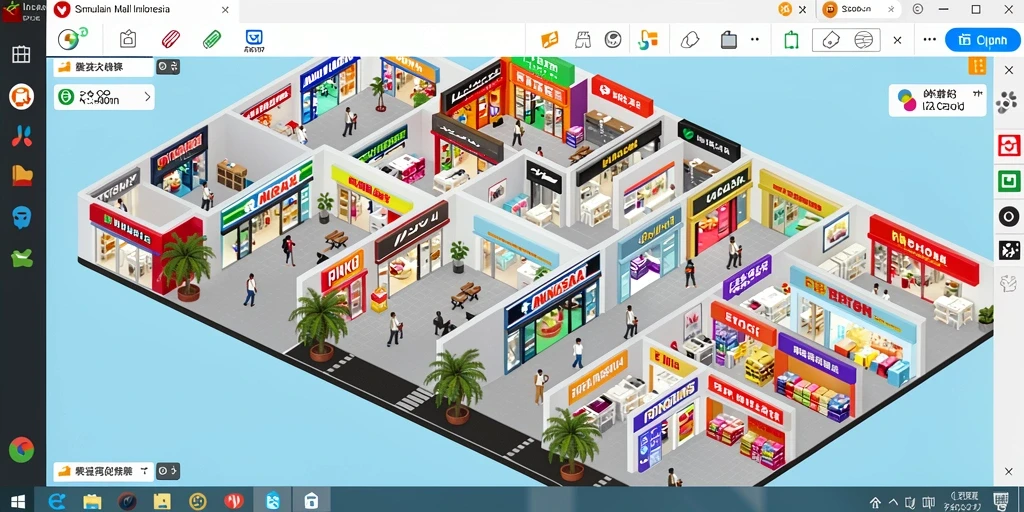1024x512 pixels.
Task: Open the grid calendar icon in left sidebar
Action: pyautogui.click(x=21, y=54)
